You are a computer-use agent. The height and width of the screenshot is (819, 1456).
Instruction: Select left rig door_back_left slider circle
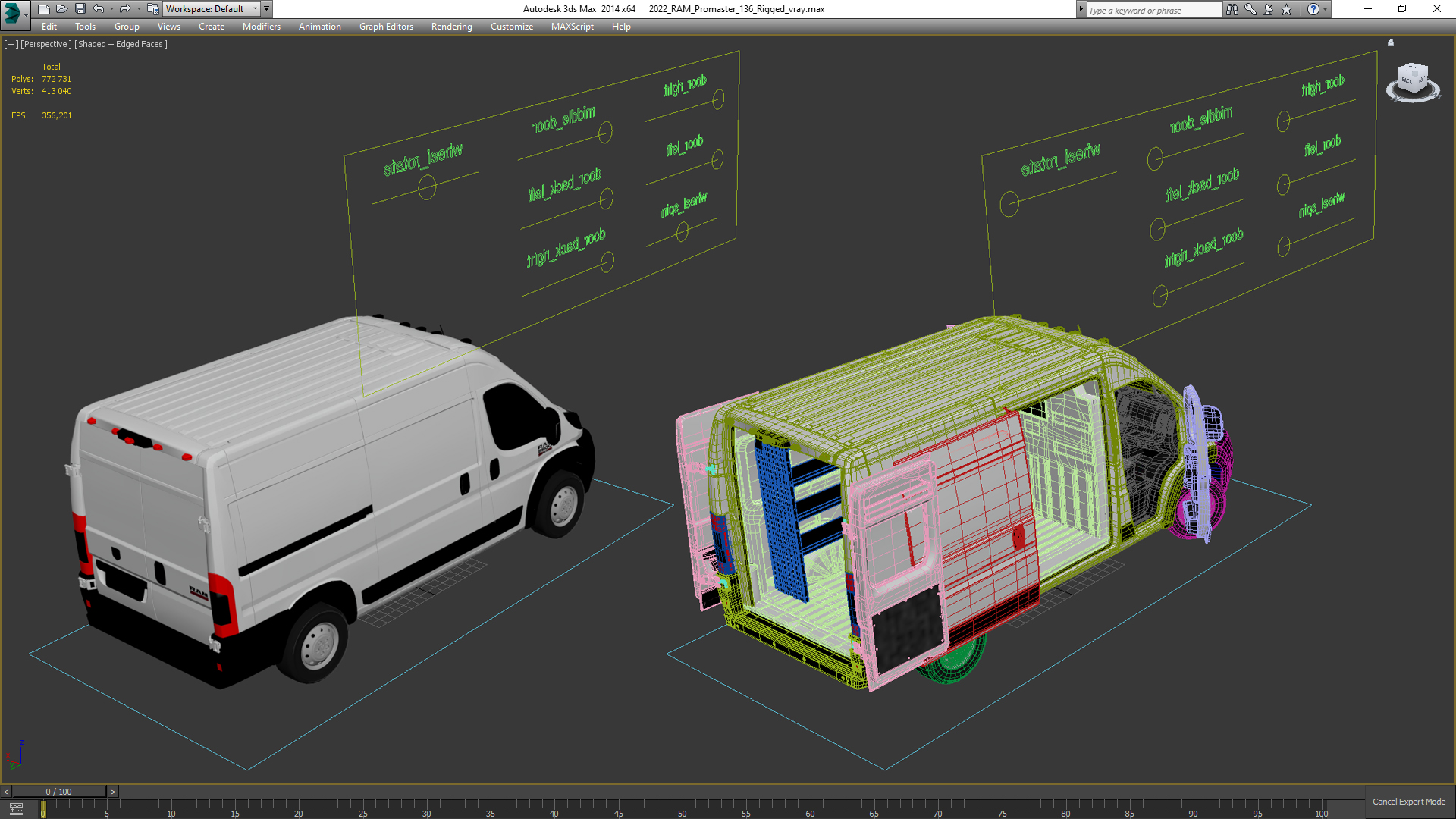[x=606, y=199]
